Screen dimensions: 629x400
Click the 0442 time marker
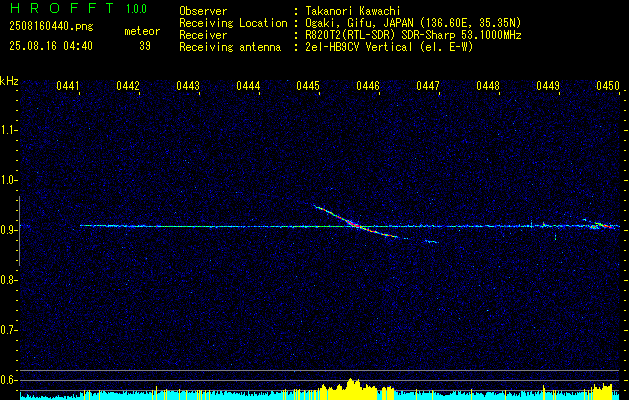128,86
